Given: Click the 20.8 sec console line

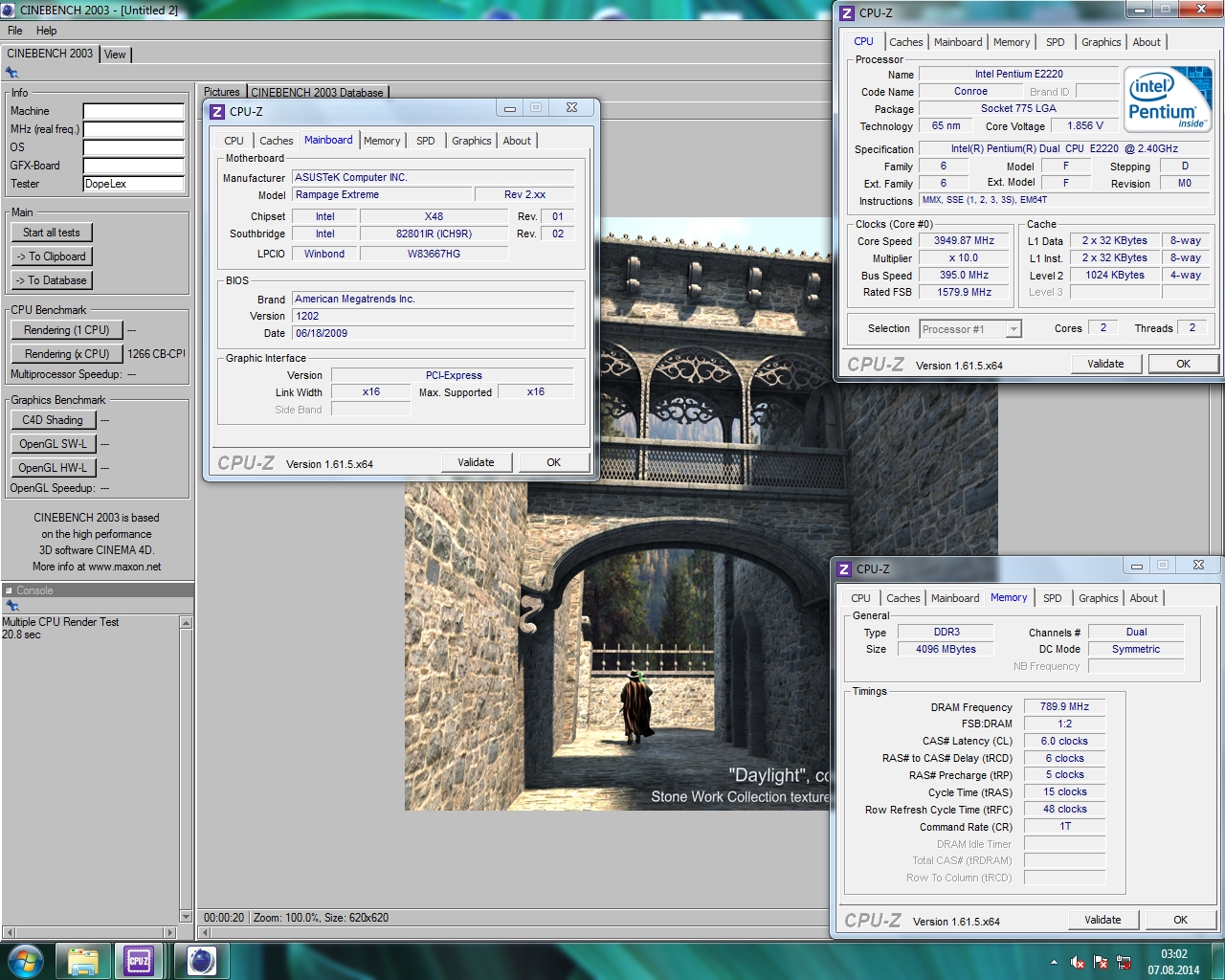Looking at the screenshot, I should 21,635.
